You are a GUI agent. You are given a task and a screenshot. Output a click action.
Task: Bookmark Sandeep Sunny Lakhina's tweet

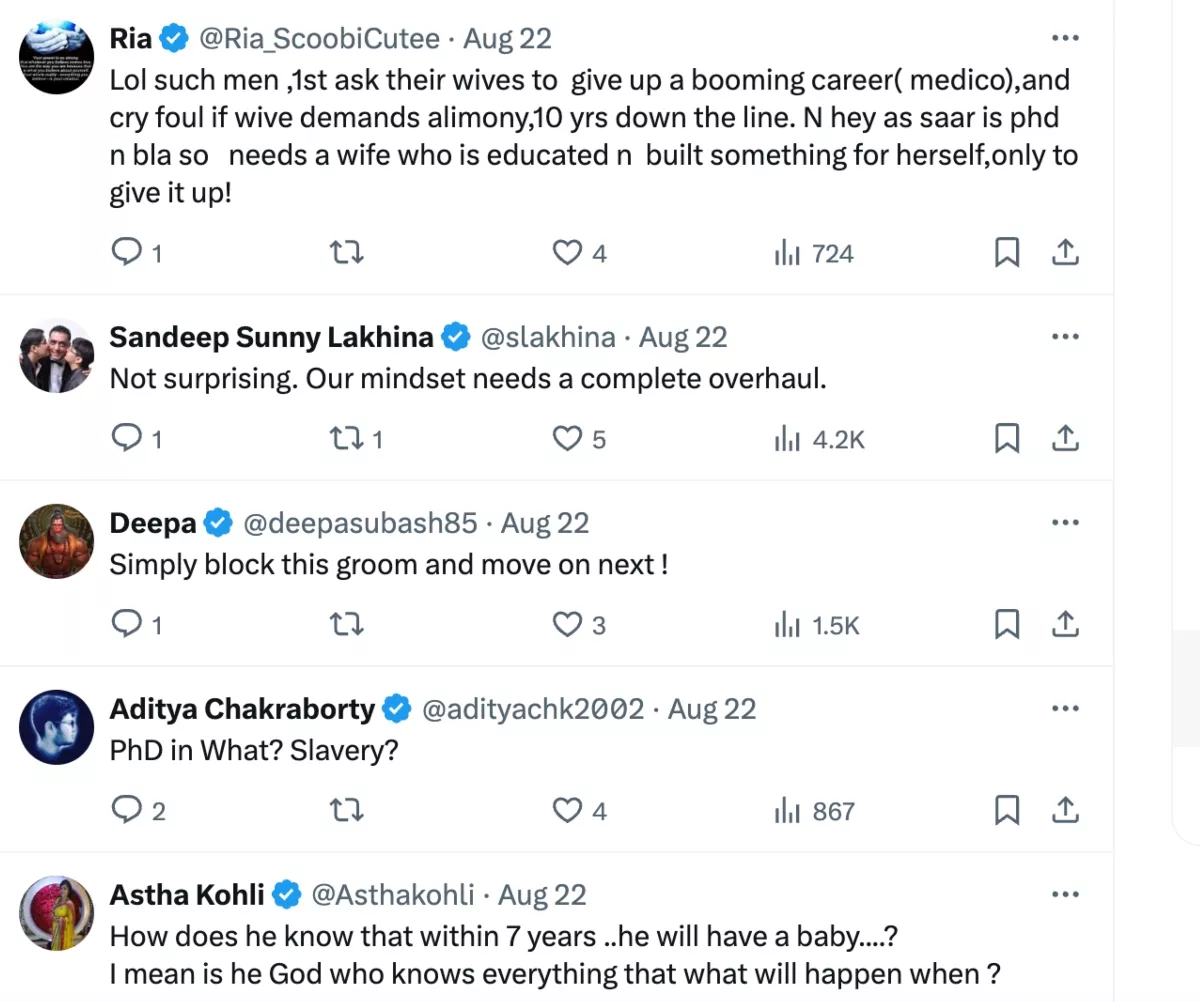tap(1006, 439)
